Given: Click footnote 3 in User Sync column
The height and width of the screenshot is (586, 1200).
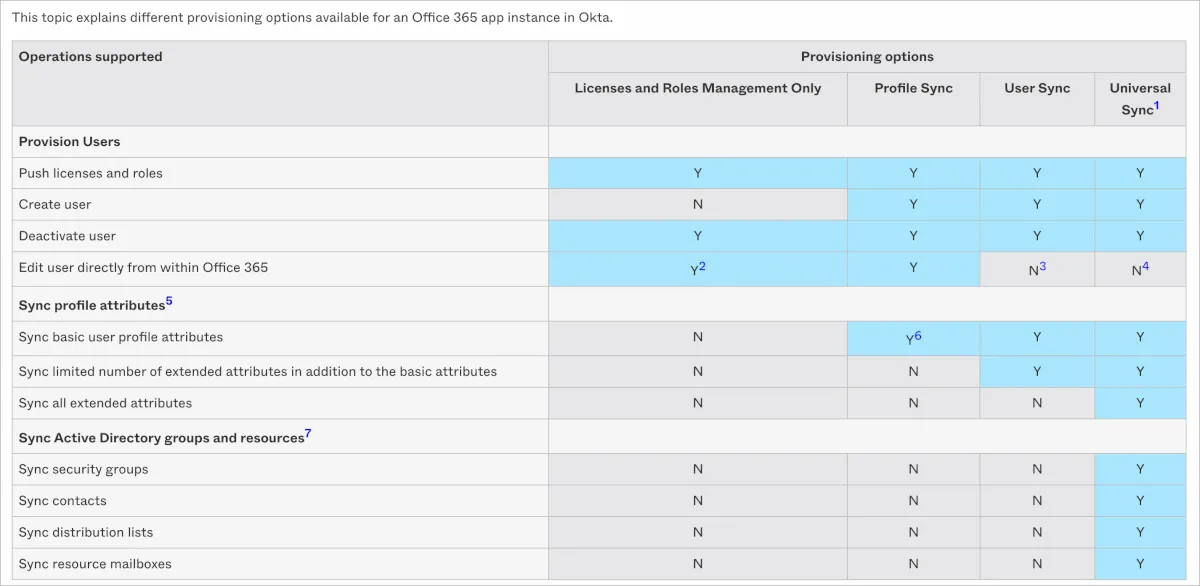Looking at the screenshot, I should click(1043, 265).
